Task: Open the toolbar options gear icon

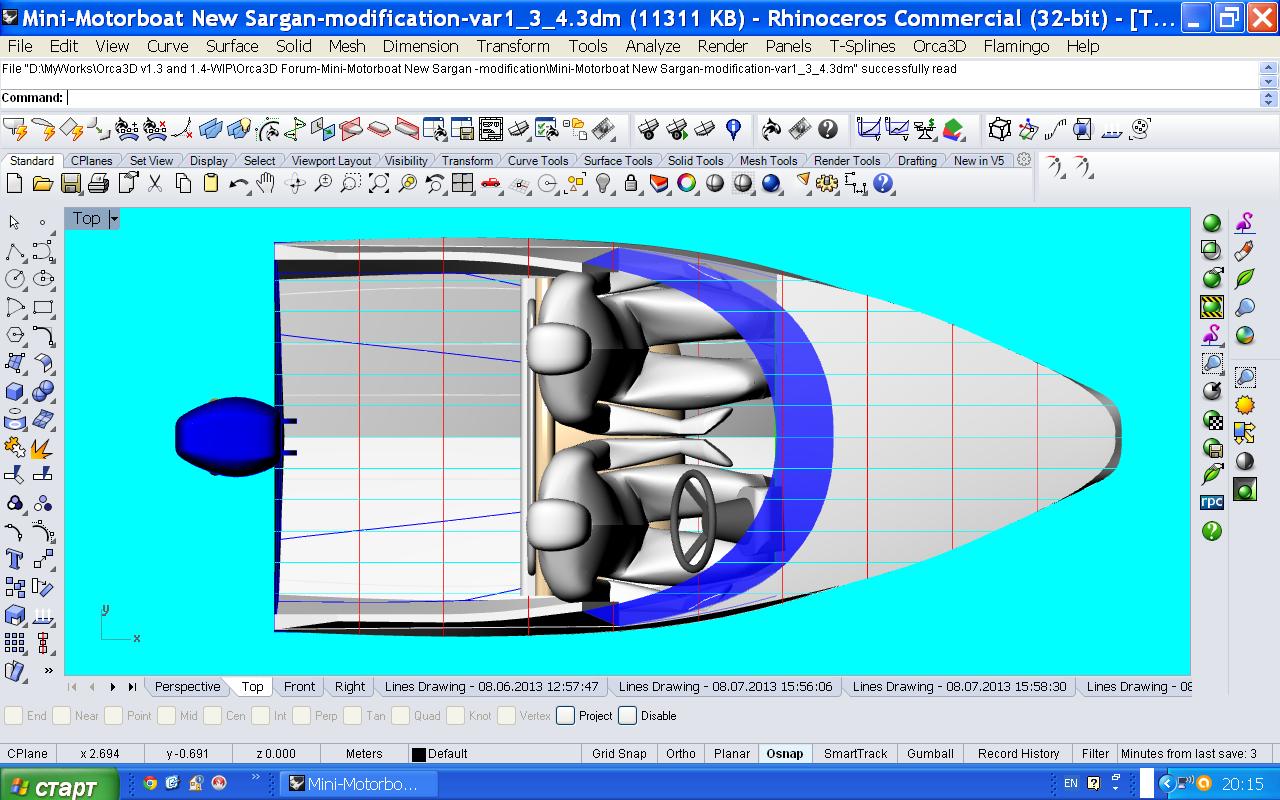Action: click(x=1024, y=160)
